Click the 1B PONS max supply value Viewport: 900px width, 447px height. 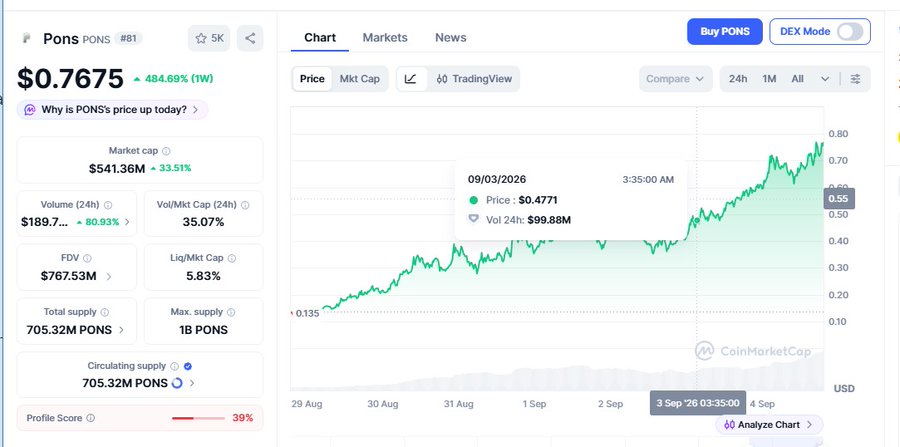coord(203,330)
